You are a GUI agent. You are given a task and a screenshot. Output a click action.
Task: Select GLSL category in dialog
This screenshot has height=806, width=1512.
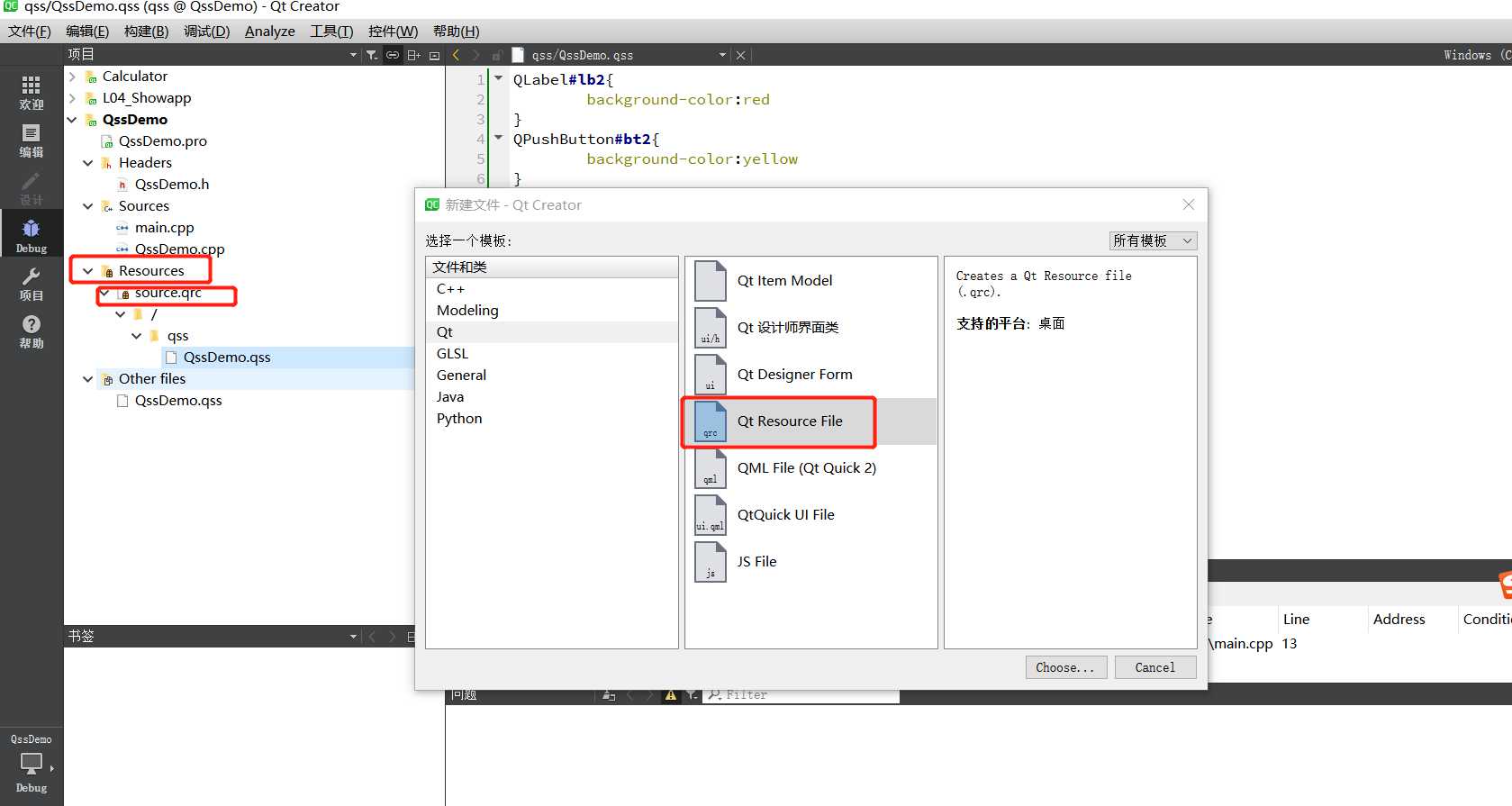click(552, 354)
